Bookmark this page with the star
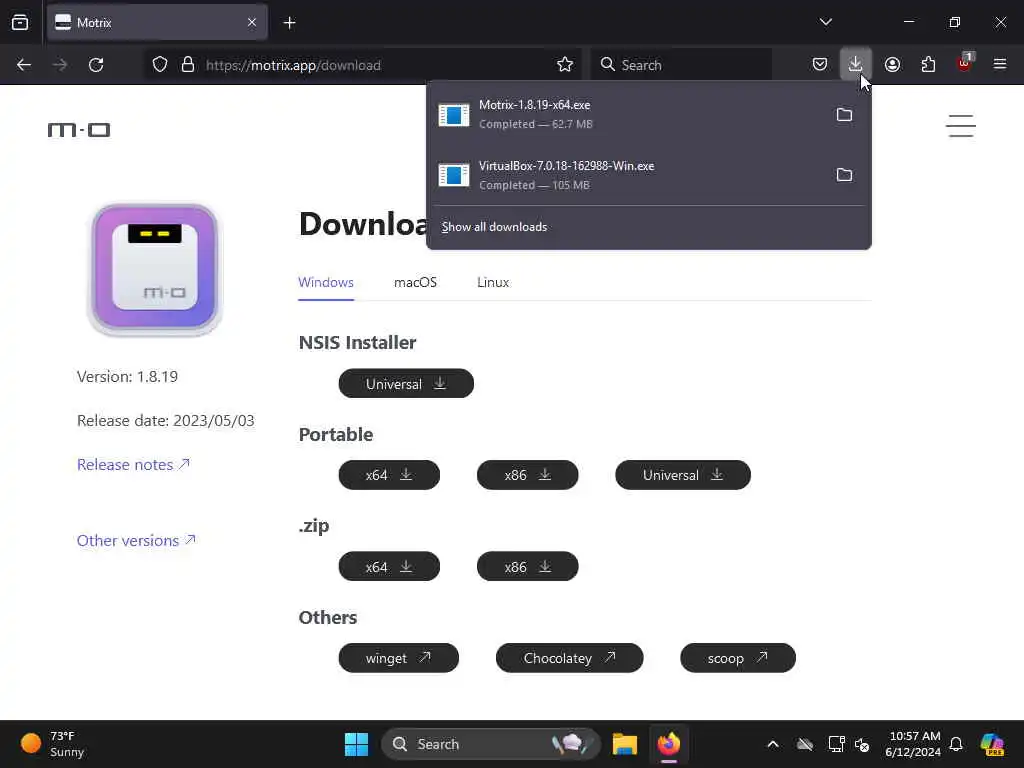 click(565, 65)
